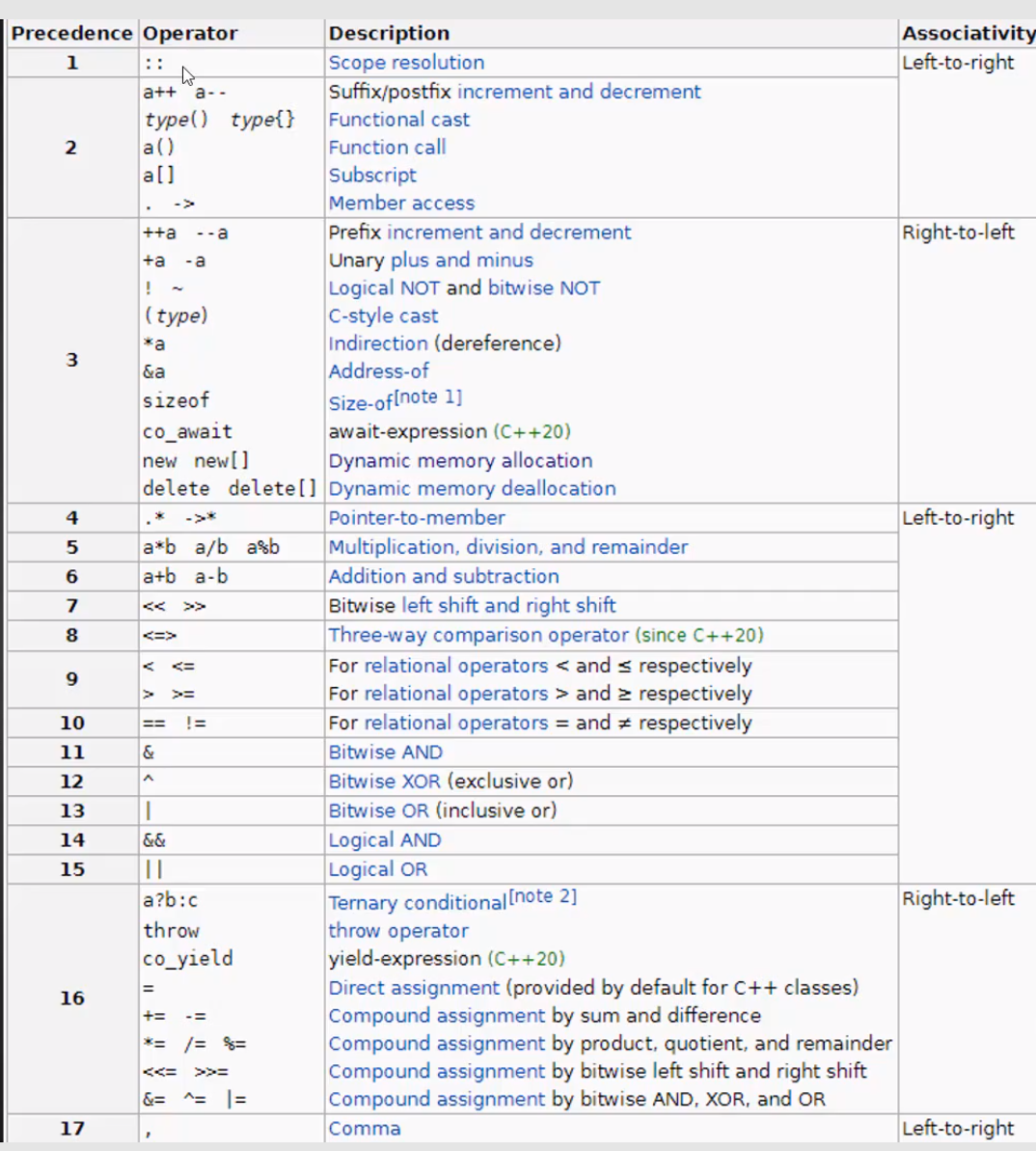Open the Logical AND link

(x=385, y=841)
